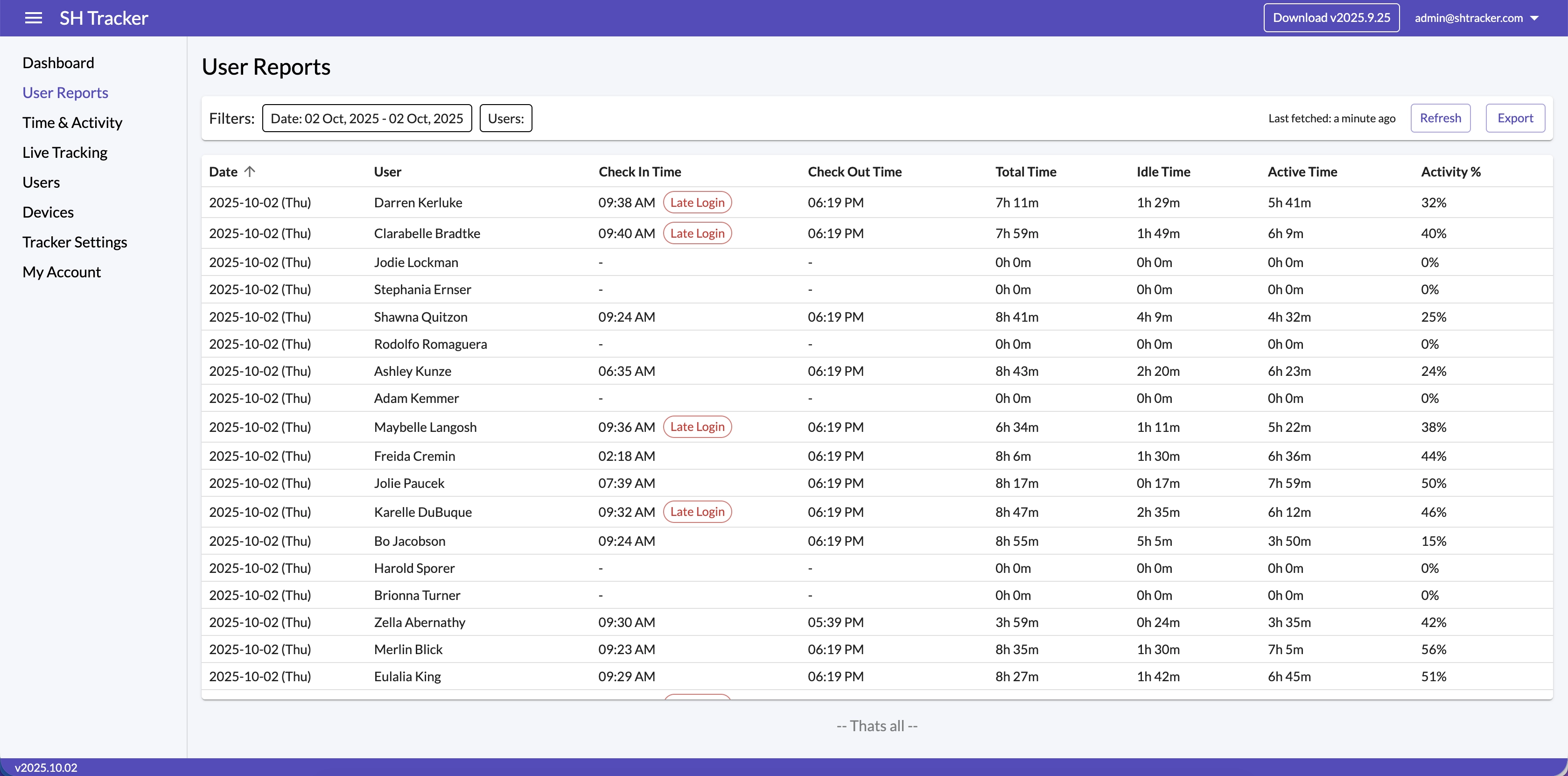Click the Check In Time column header

click(639, 172)
